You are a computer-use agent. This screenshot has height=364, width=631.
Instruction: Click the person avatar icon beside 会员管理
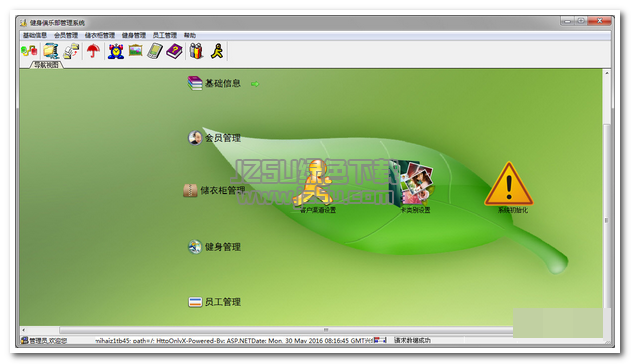click(x=195, y=138)
